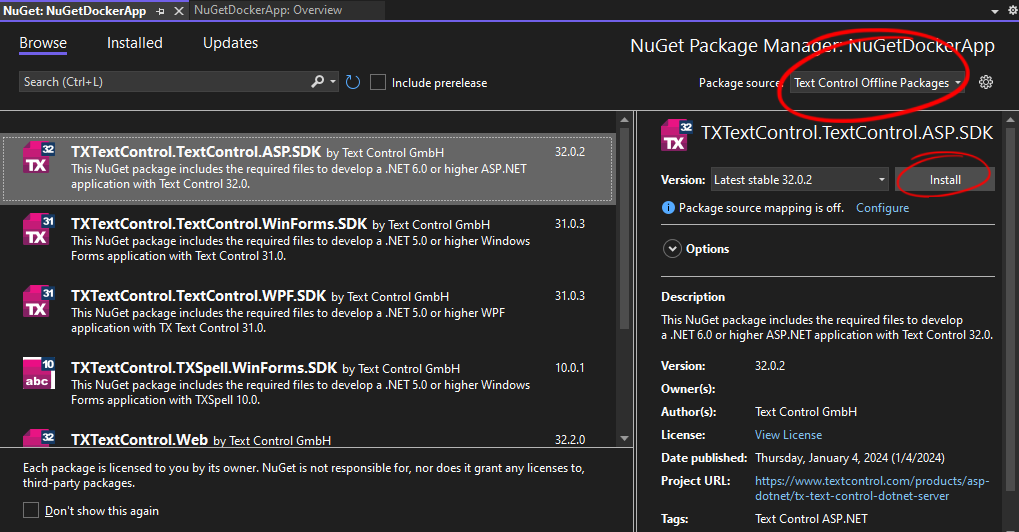Click version 10.0.1 of TXSpell package
1019x532 pixels.
point(569,368)
